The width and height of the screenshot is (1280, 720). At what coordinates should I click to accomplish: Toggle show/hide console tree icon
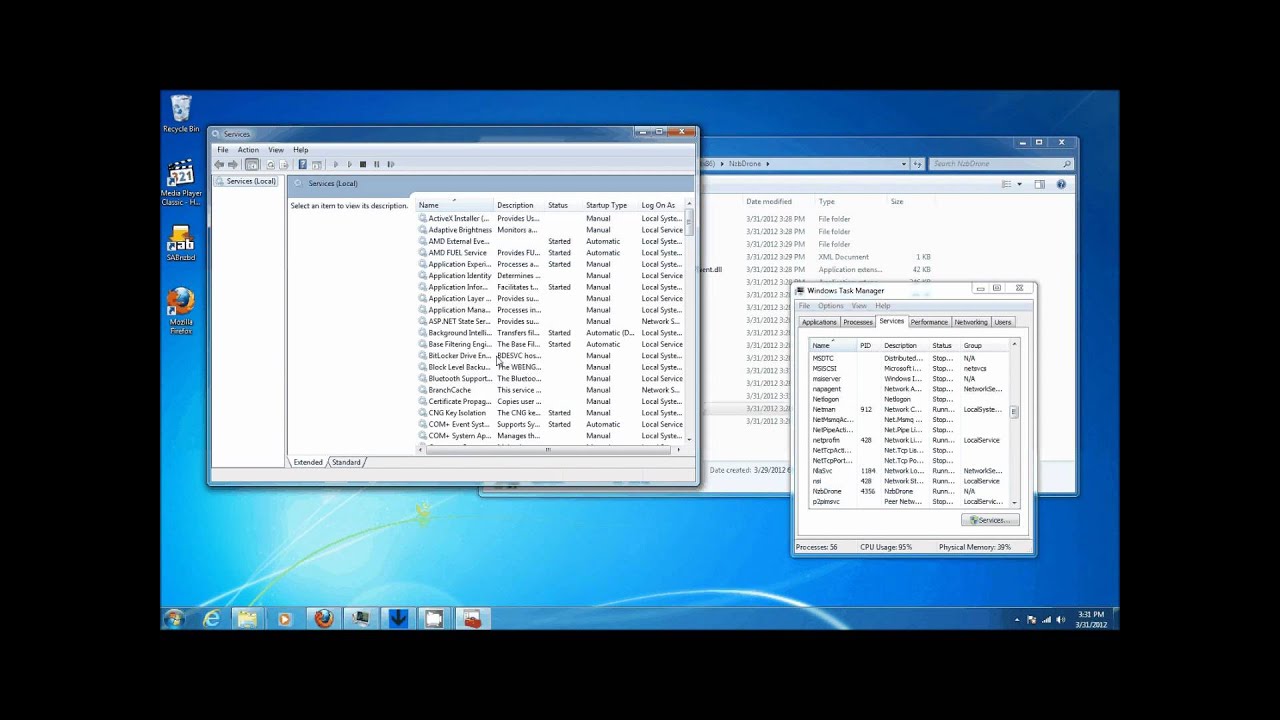[251, 164]
